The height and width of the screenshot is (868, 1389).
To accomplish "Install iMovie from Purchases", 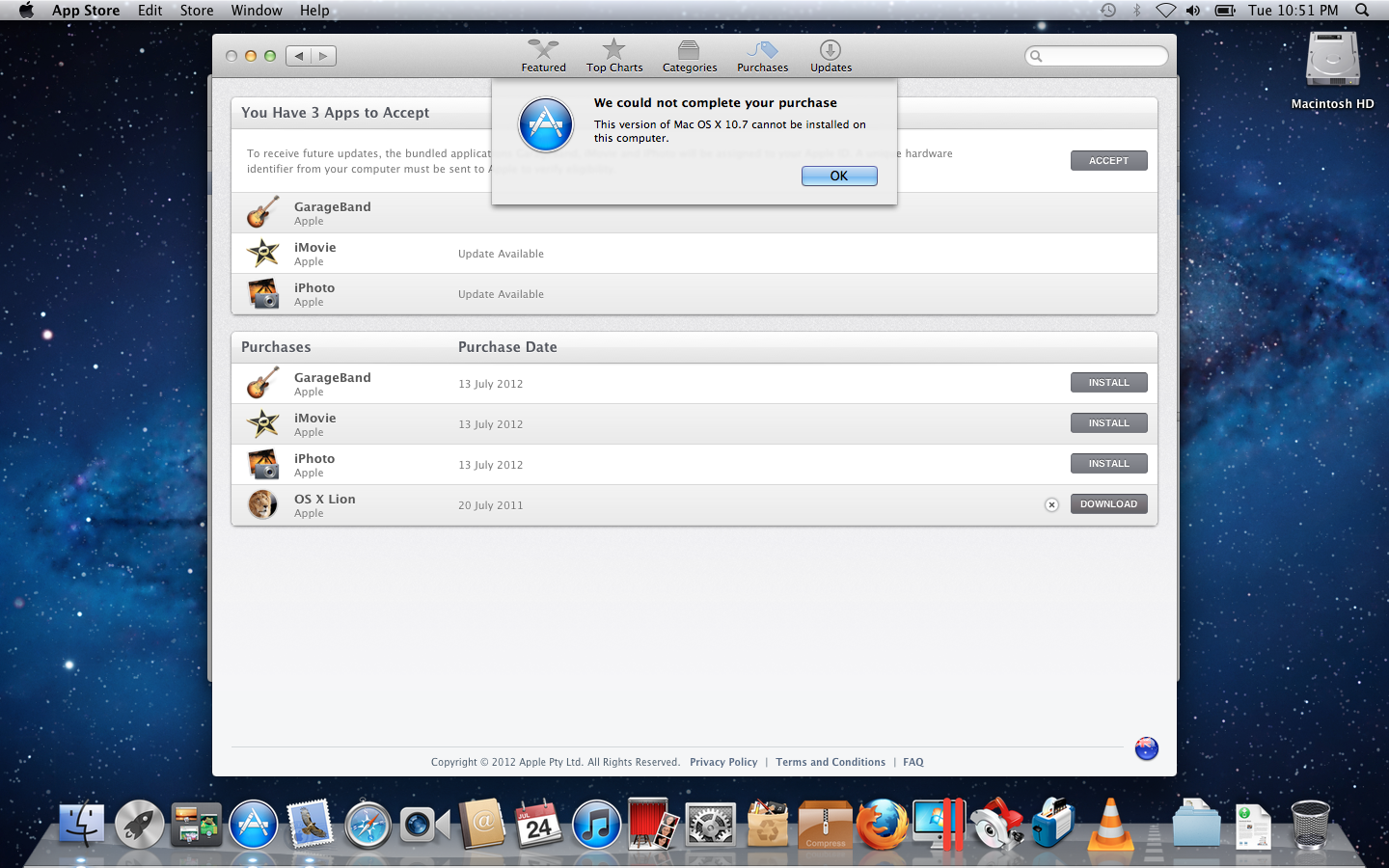I will (x=1109, y=423).
